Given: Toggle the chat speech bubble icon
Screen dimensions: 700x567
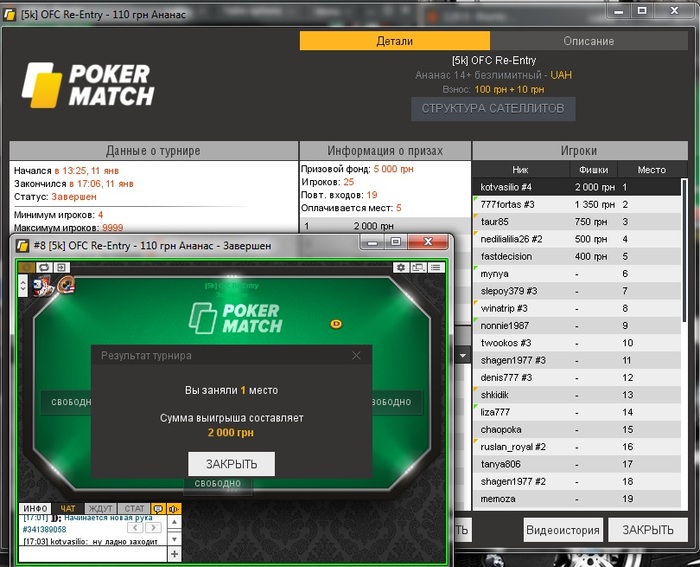Looking at the screenshot, I should 158,509.
